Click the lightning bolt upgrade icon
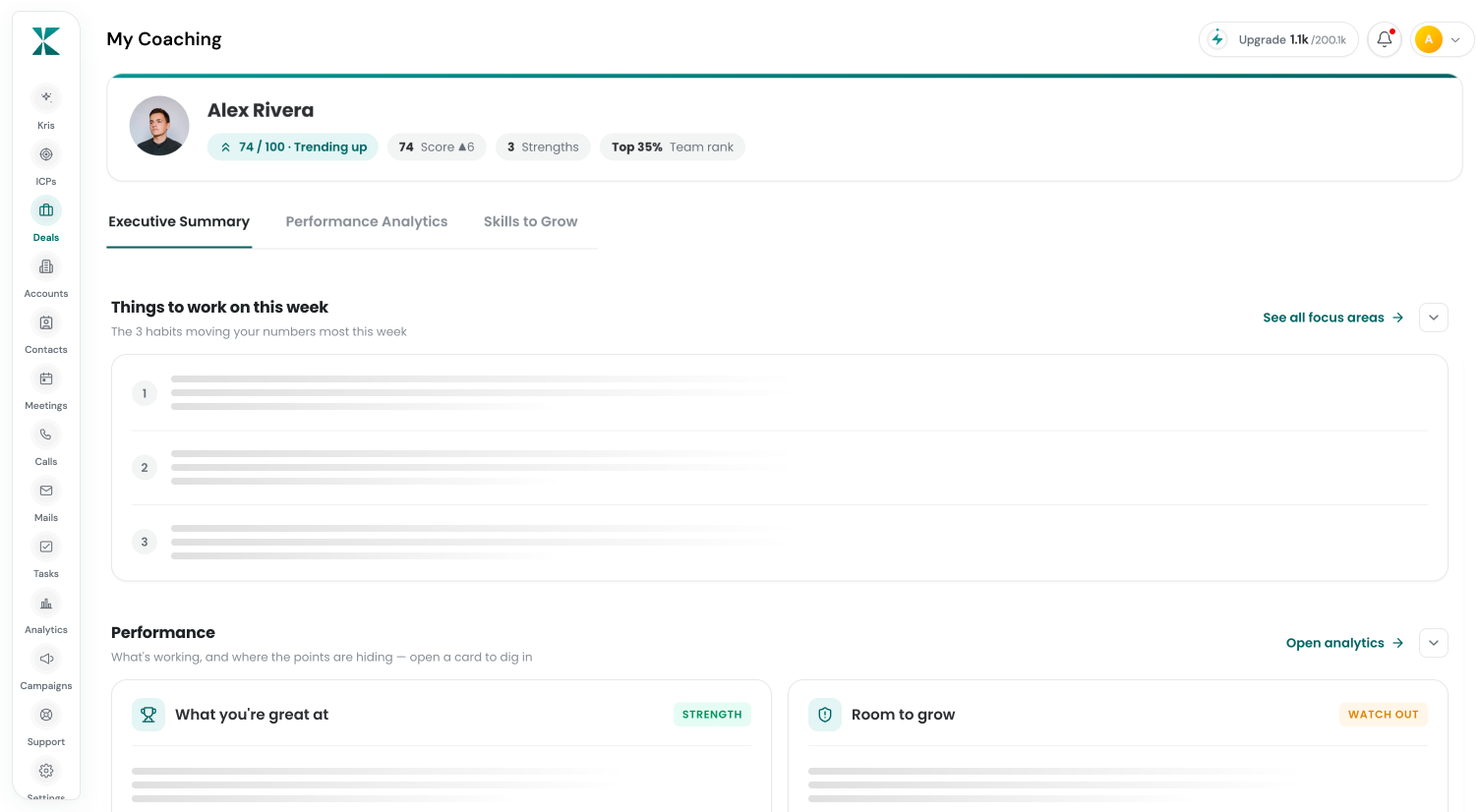The width and height of the screenshot is (1478, 812). [1217, 39]
